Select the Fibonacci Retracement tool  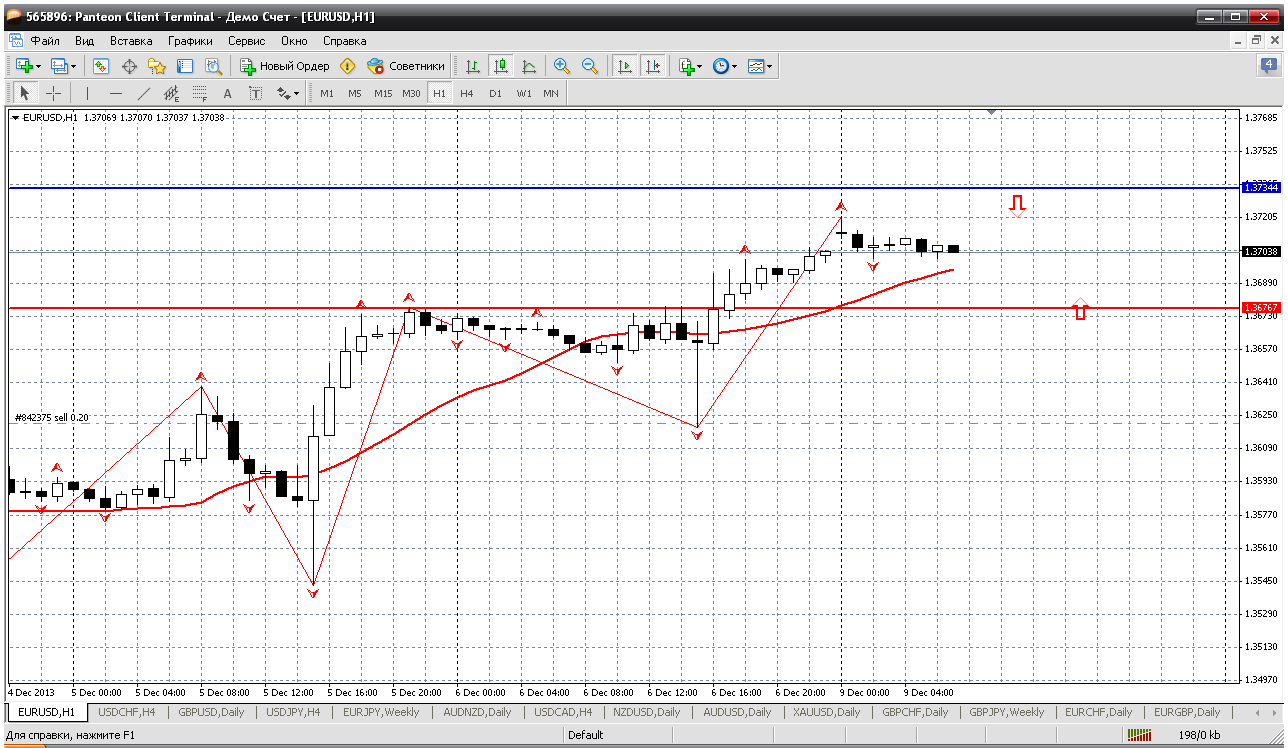(200, 93)
